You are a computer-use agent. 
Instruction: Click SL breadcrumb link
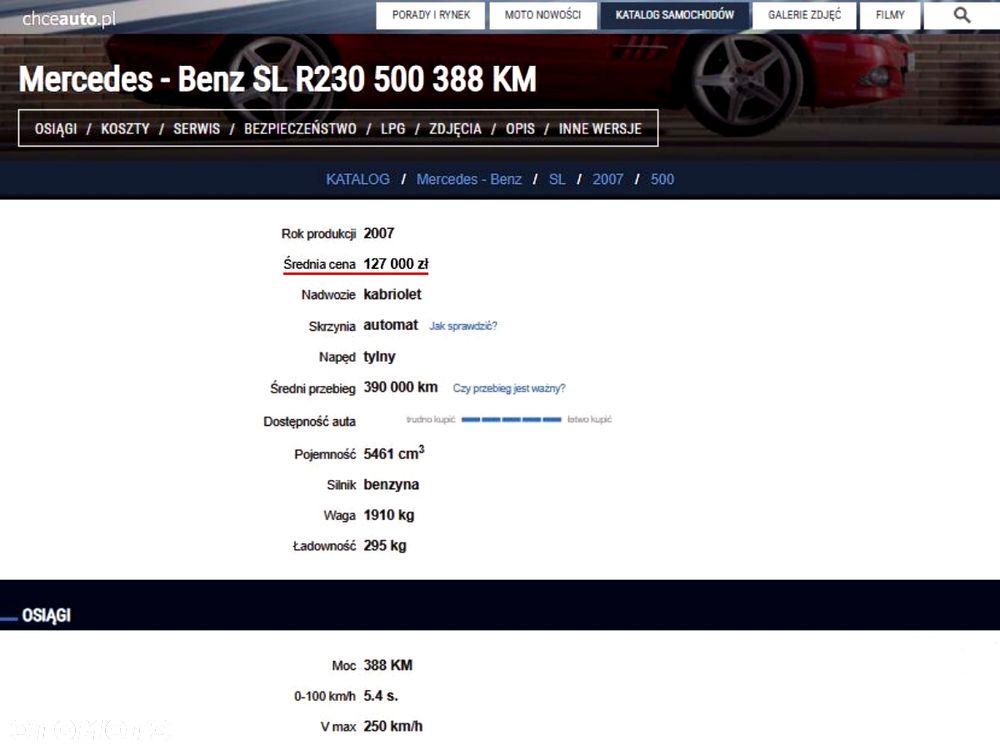click(x=557, y=179)
